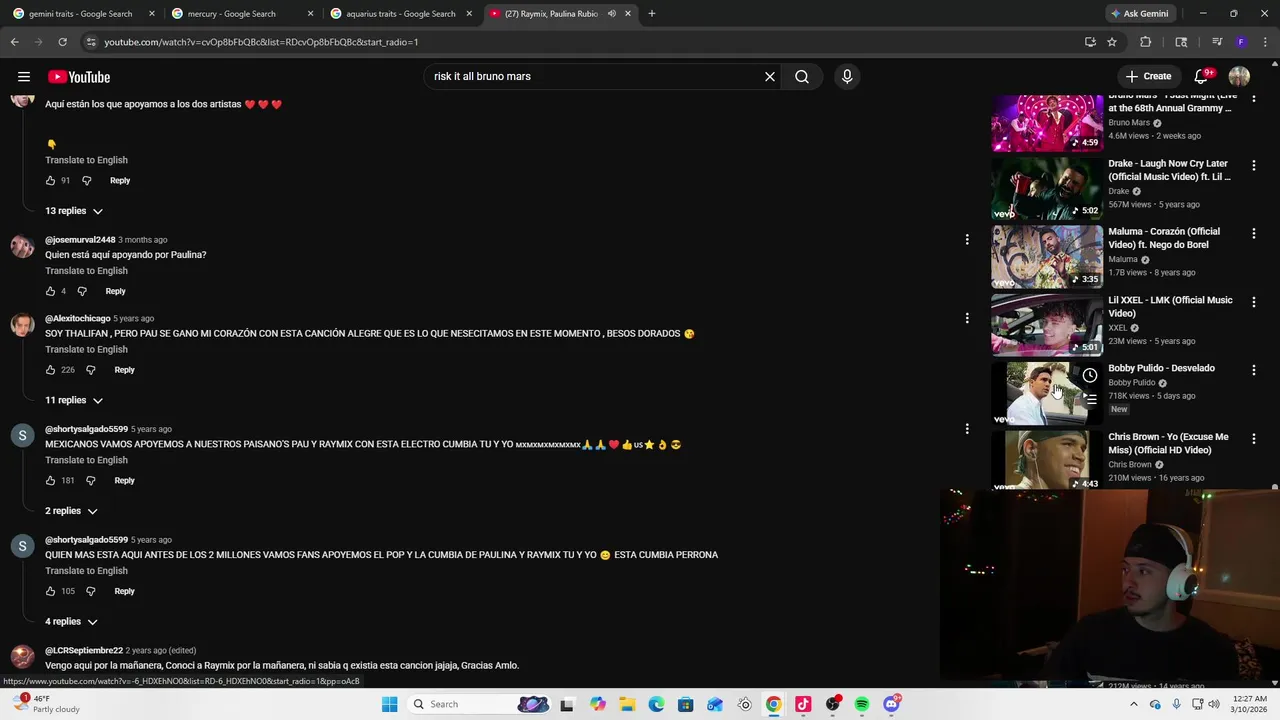
Task: Open three-dot menu for Maluma Corazón video
Action: (x=1253, y=233)
